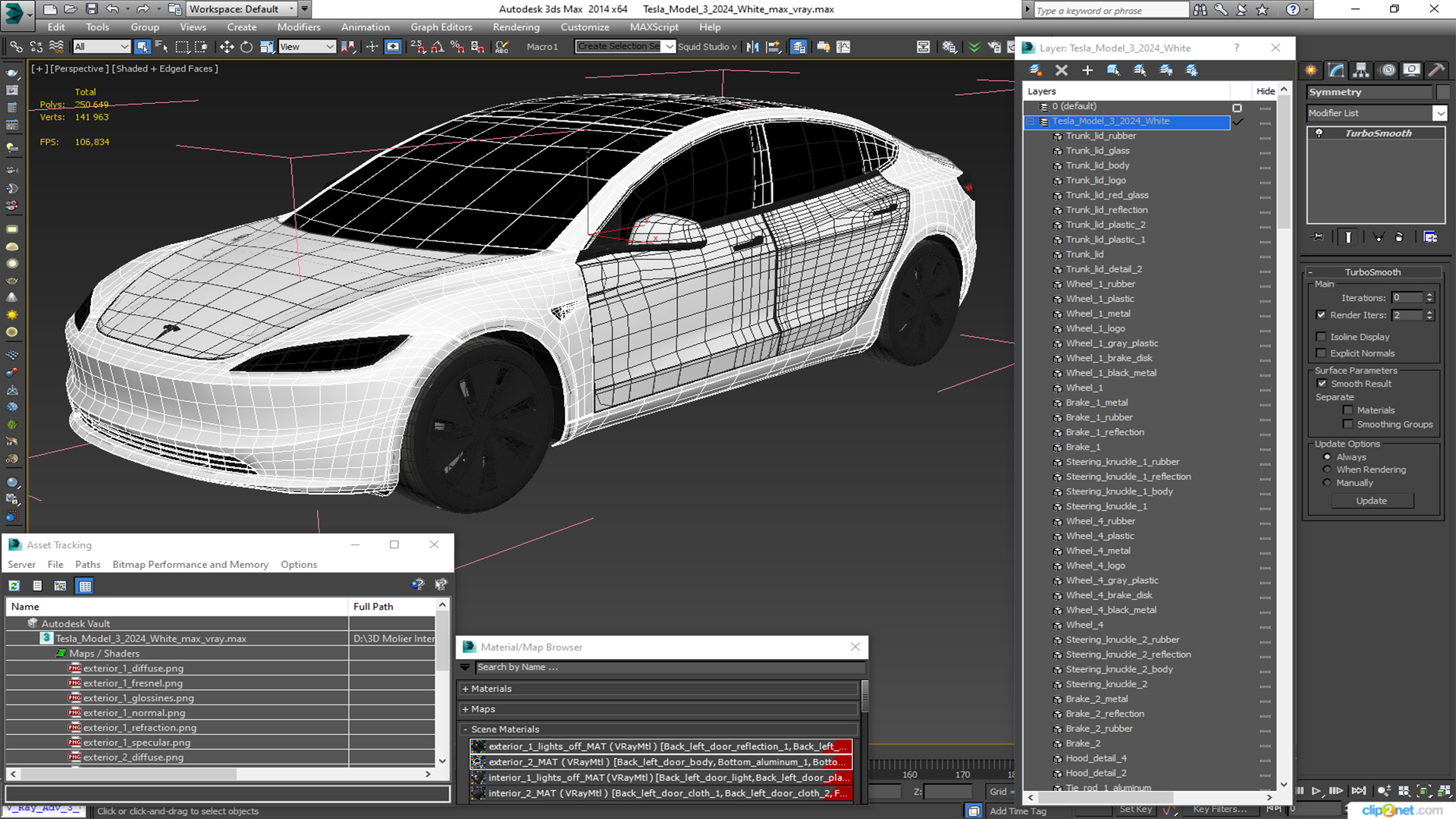Open the MAXScript menu
The width and height of the screenshot is (1456, 819).
[654, 27]
